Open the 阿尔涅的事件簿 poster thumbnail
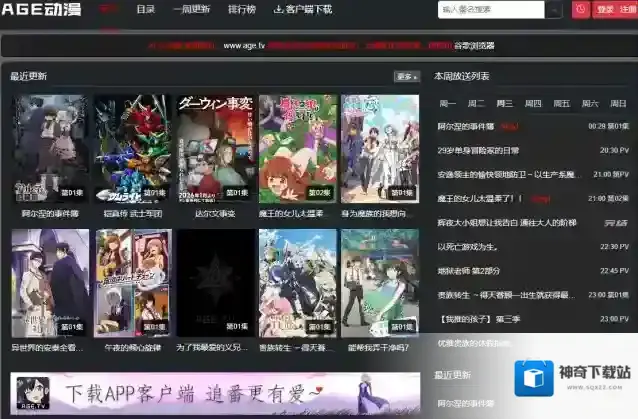Image resolution: width=638 pixels, height=419 pixels. coord(50,149)
